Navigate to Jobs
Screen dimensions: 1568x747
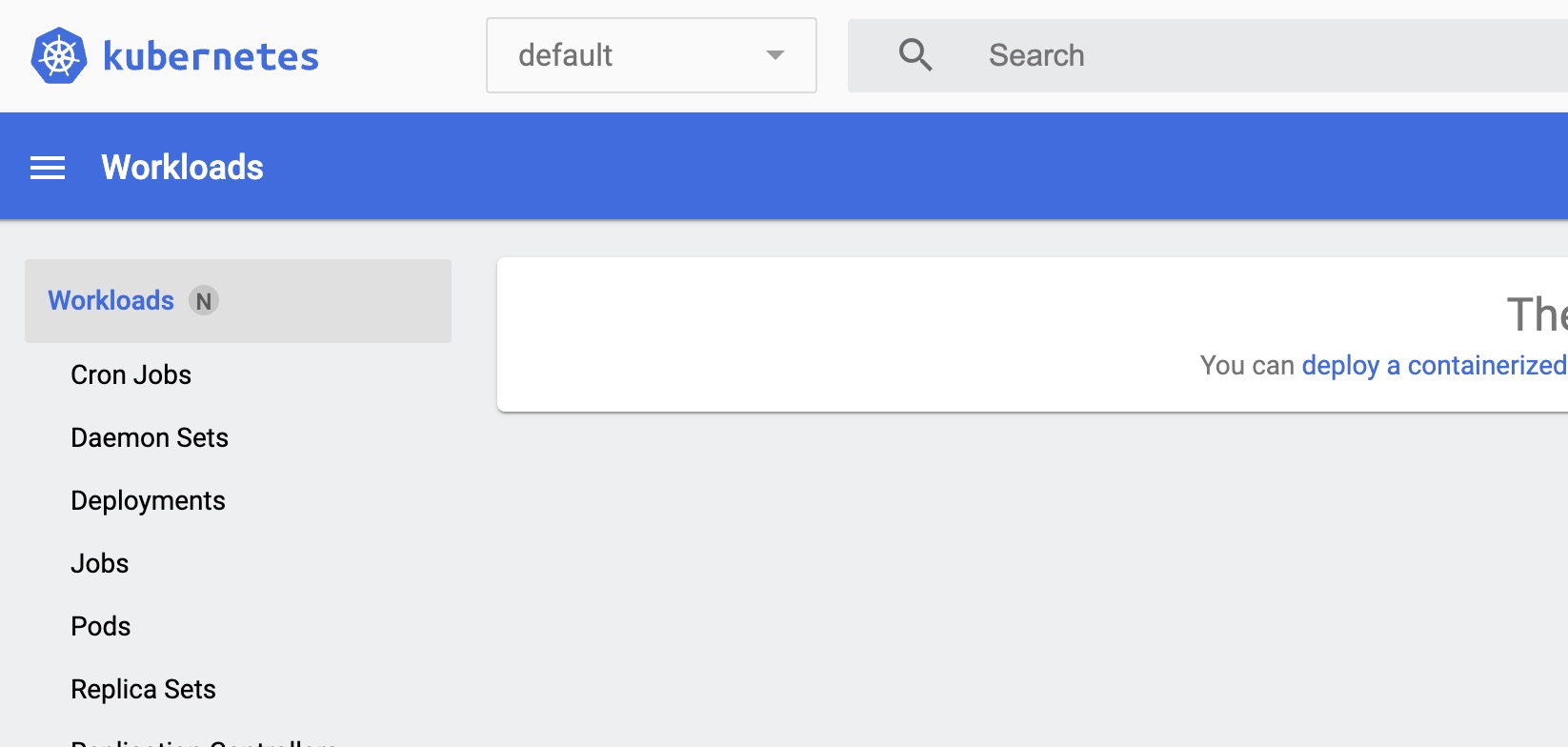[x=100, y=564]
